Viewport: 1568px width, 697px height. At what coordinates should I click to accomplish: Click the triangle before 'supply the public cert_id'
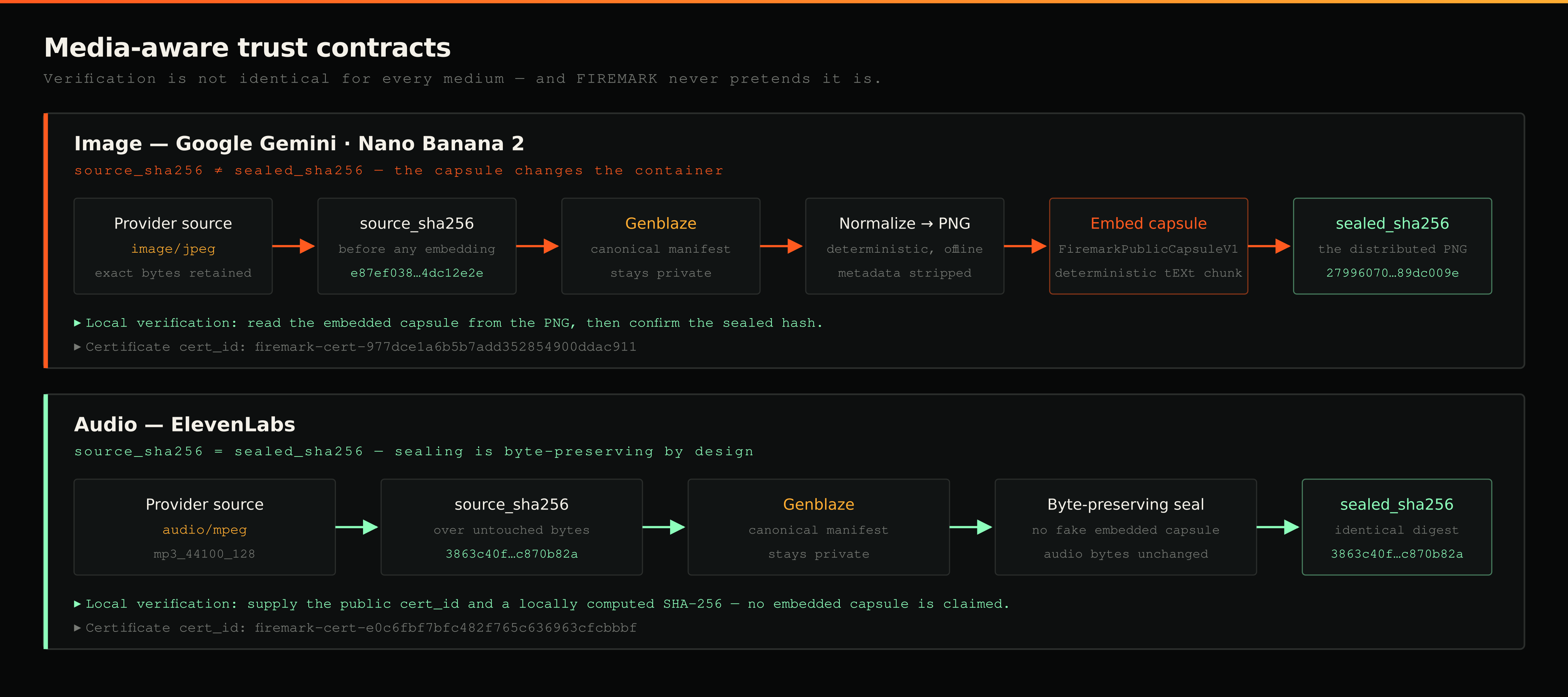click(x=77, y=604)
